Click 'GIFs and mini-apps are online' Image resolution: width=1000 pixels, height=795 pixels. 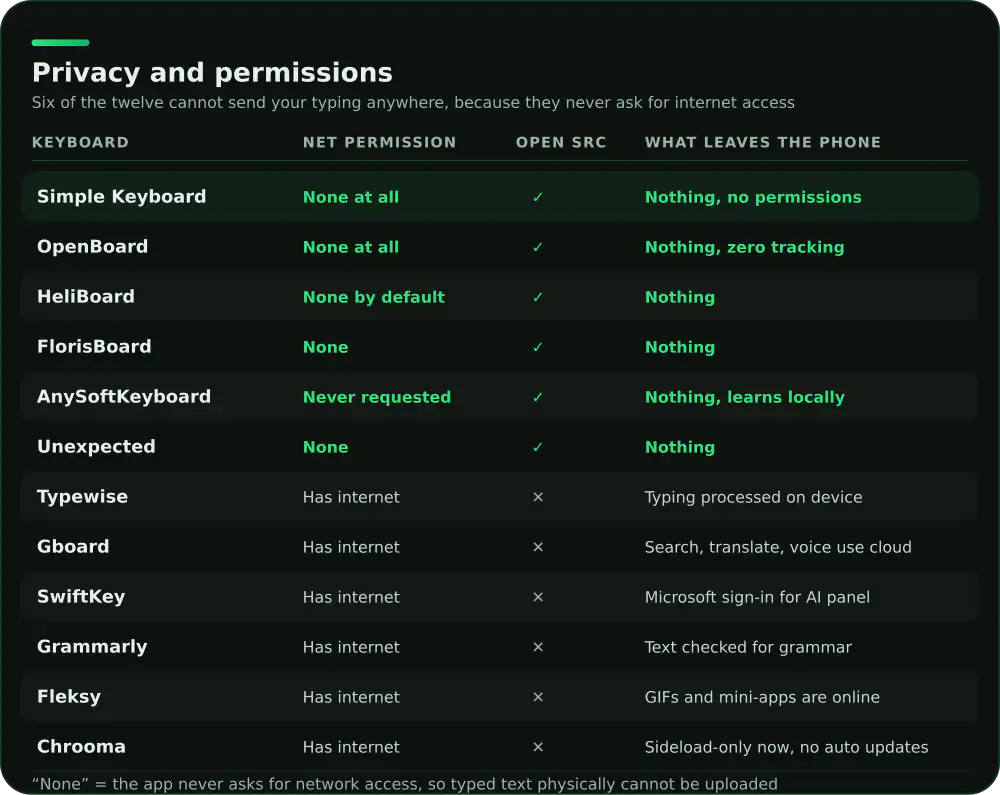coord(762,697)
